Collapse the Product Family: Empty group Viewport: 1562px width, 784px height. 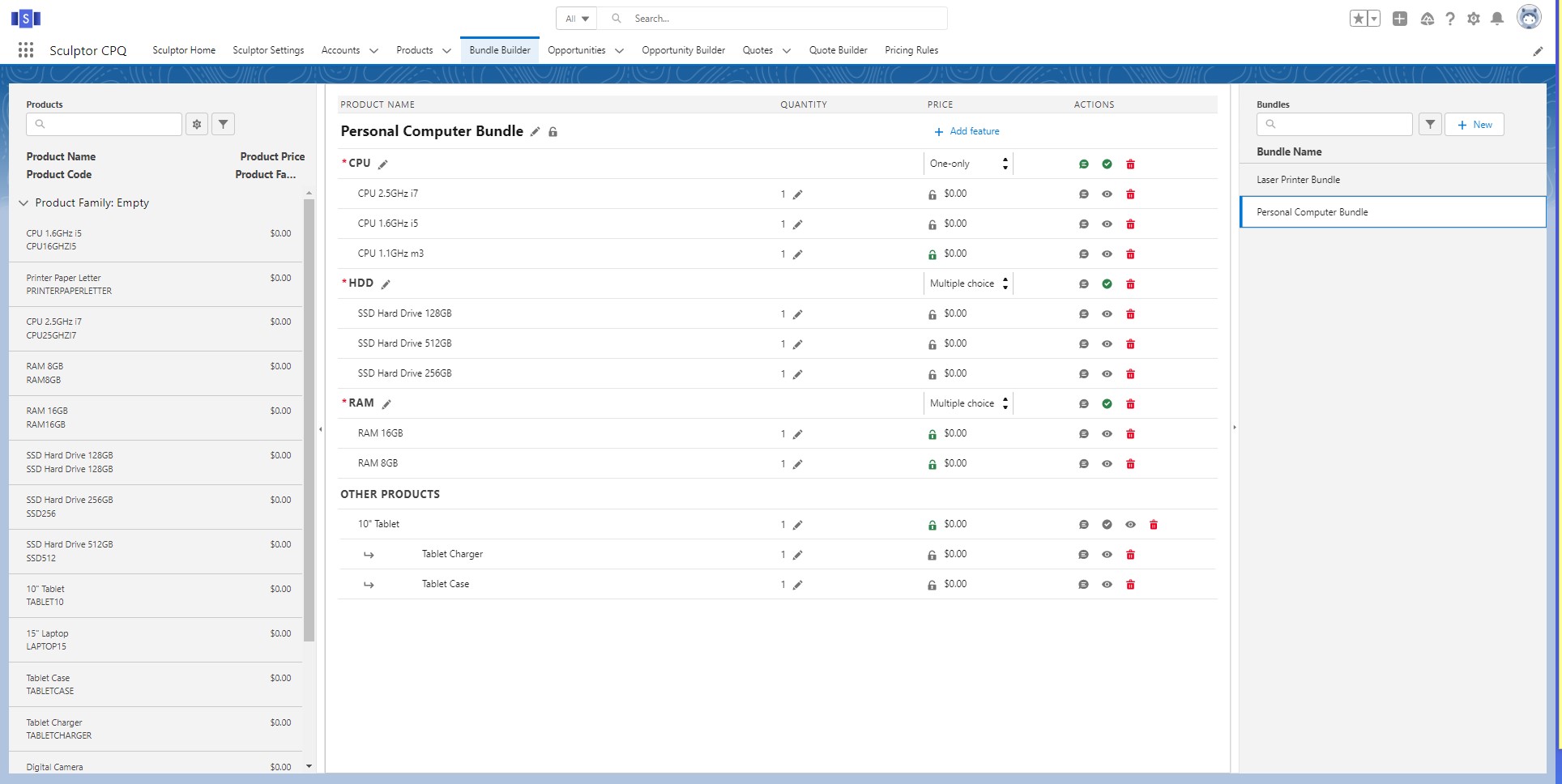[23, 203]
